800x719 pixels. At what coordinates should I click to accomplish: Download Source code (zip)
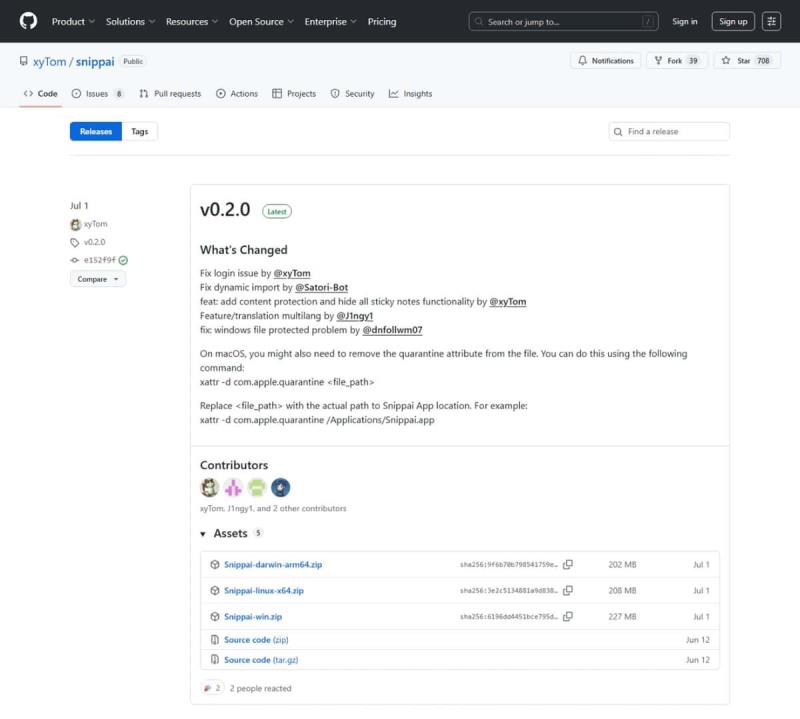pyautogui.click(x=256, y=640)
